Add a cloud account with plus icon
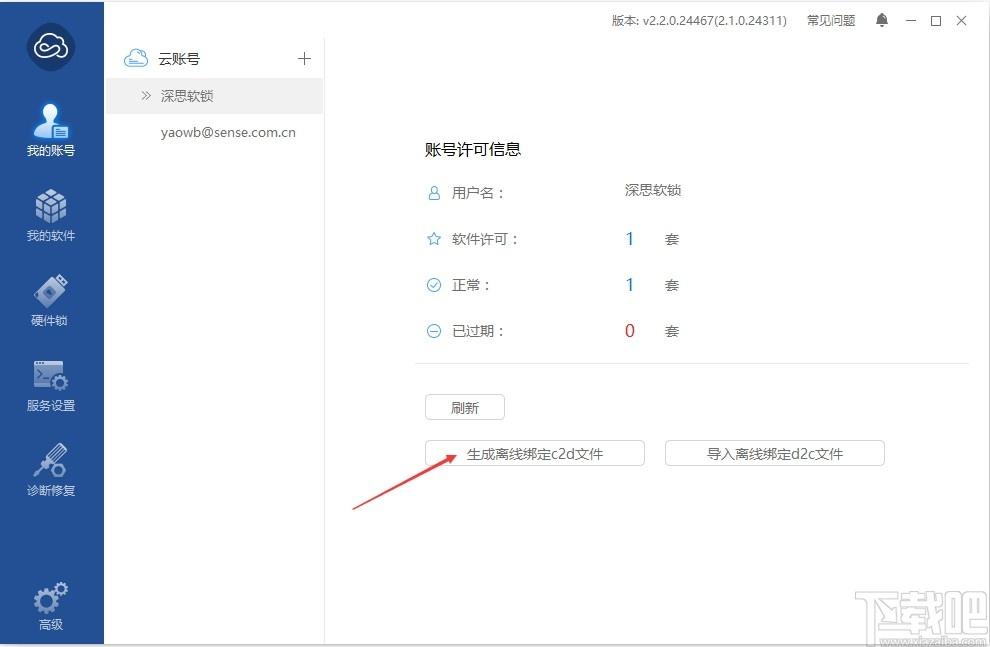This screenshot has height=647, width=990. point(305,59)
